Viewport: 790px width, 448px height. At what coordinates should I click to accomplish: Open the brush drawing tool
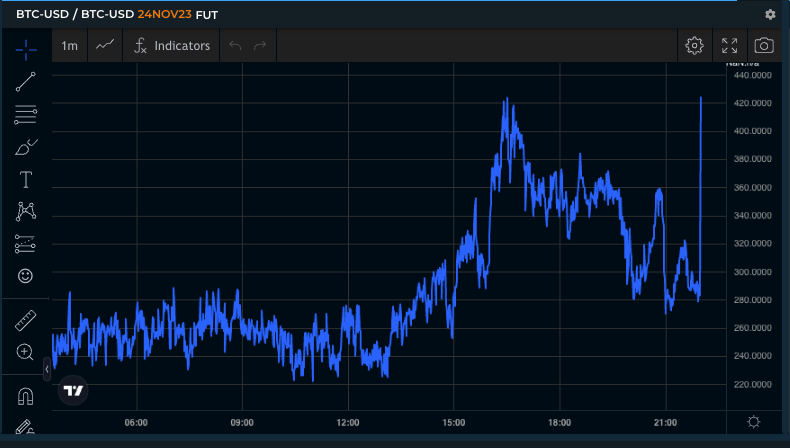coord(26,147)
